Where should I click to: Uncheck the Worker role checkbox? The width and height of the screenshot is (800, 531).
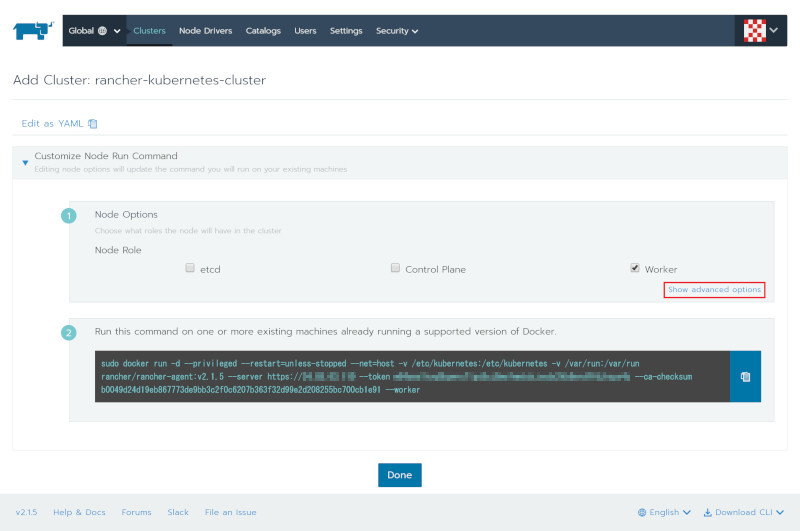(635, 268)
